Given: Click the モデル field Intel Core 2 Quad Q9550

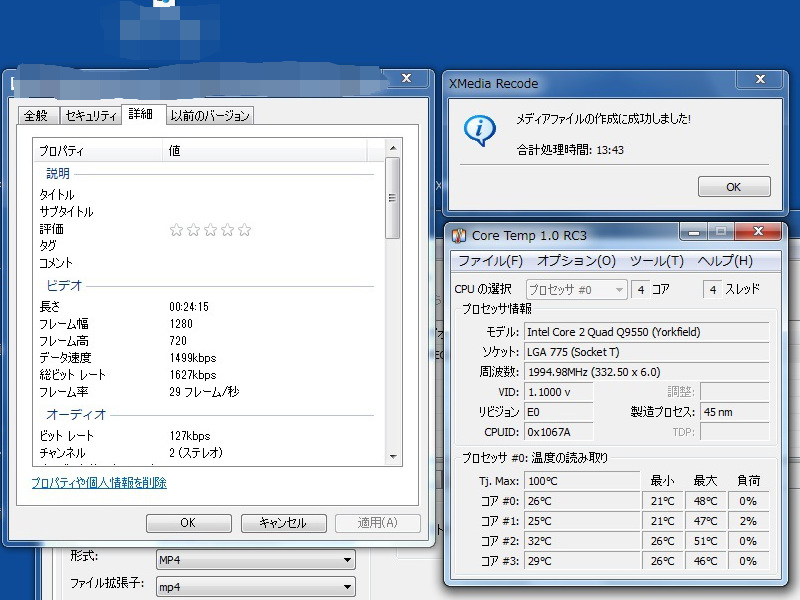Looking at the screenshot, I should 646,332.
